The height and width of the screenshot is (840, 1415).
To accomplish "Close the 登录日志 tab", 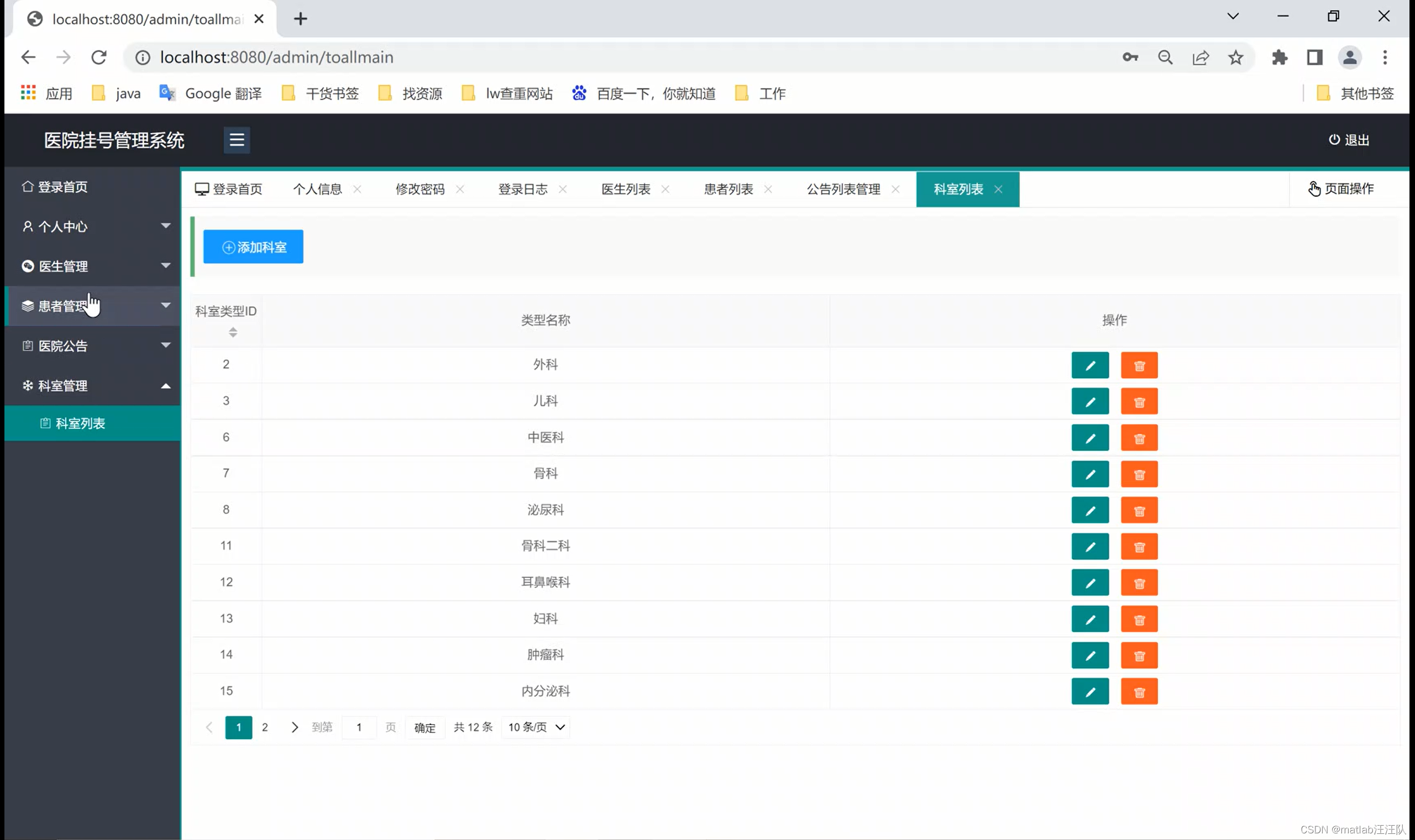I will pyautogui.click(x=563, y=189).
